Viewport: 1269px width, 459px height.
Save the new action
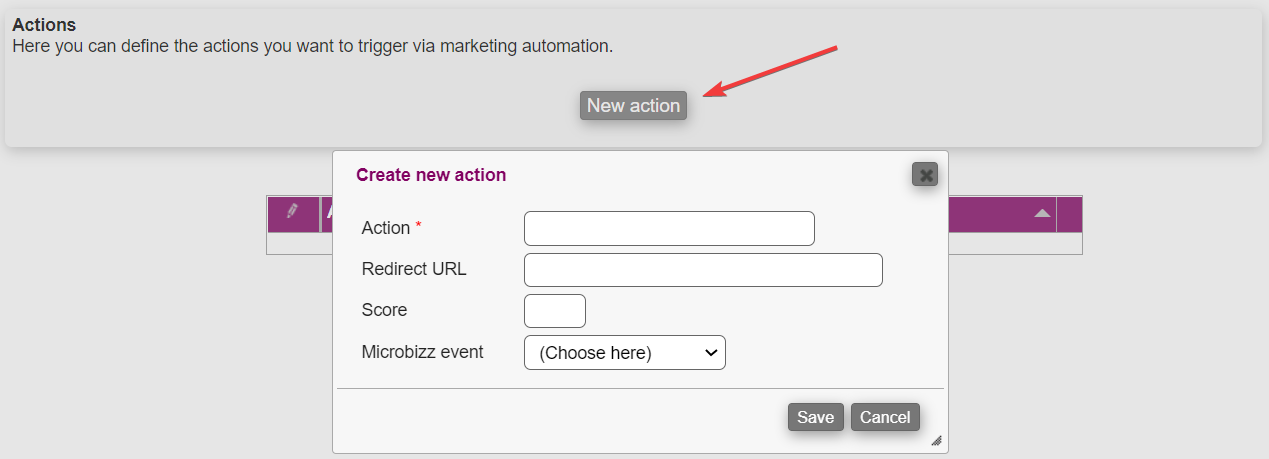point(815,417)
